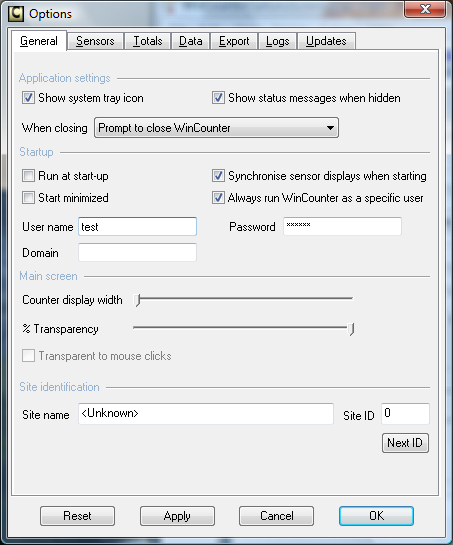Screen dimensions: 453x545
Task: Switch to the Sensors tab
Action: (x=95, y=41)
